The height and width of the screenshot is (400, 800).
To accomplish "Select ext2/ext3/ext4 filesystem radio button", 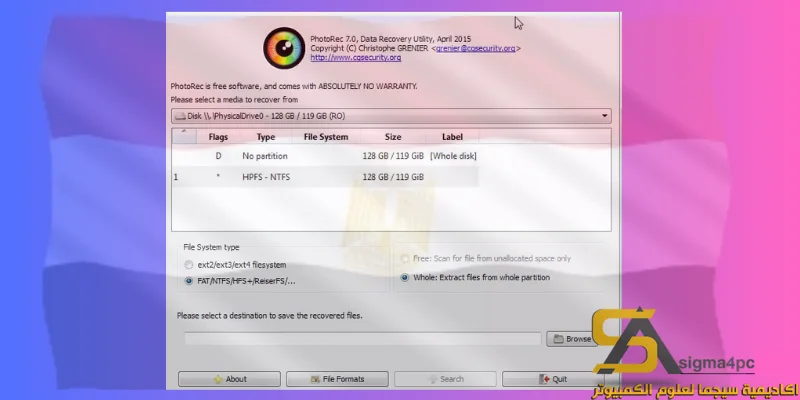I will pyautogui.click(x=189, y=265).
